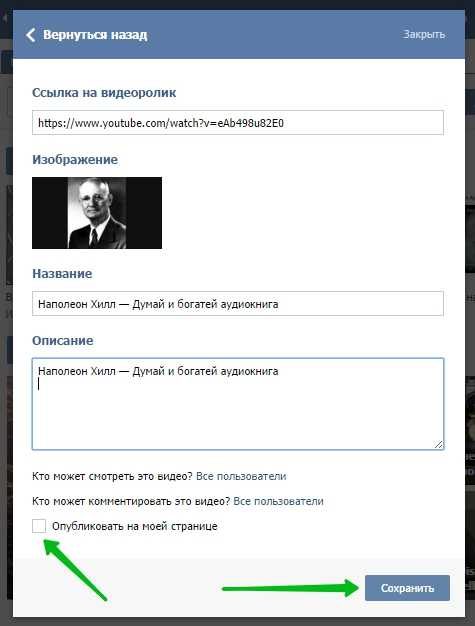Open who can comment video dropdown

click(278, 501)
